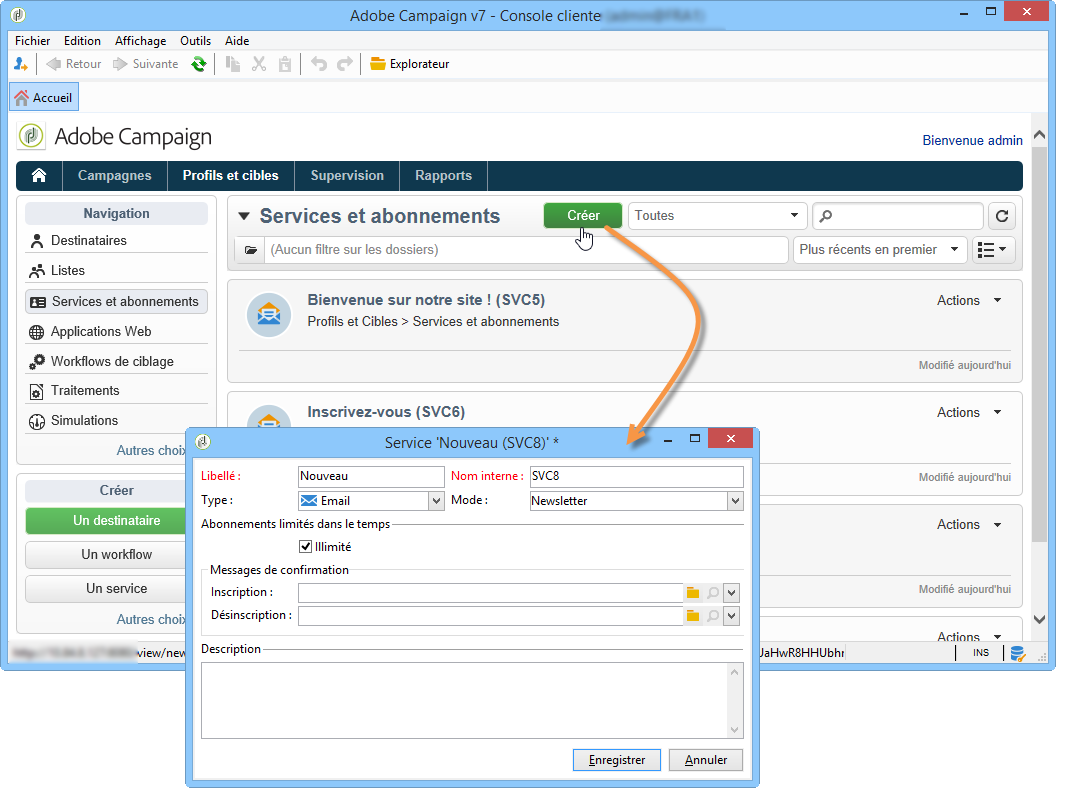Refresh the services list

pos(1002,216)
